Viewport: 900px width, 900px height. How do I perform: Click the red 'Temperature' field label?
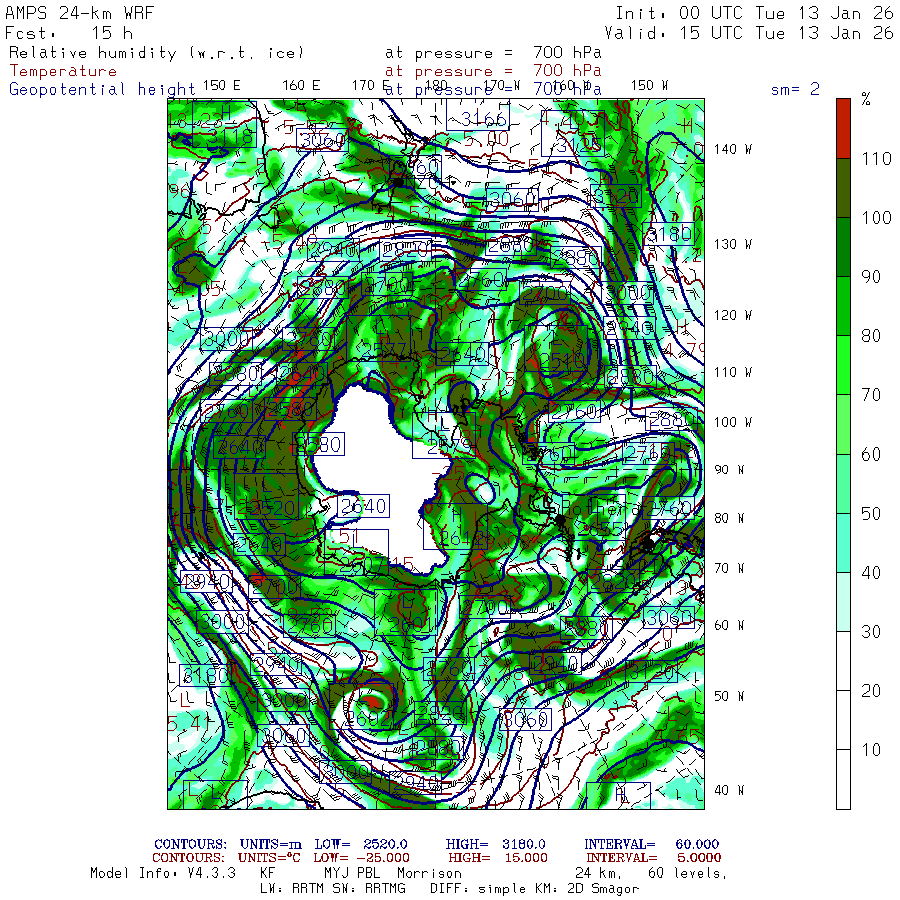tap(63, 71)
